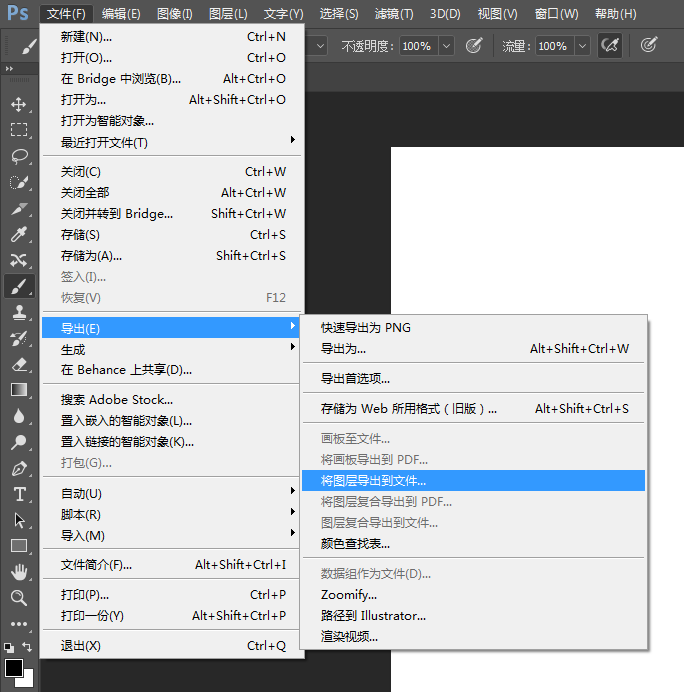Viewport: 684px width, 692px height.
Task: Choose Export Layers to Files (将图层导出到文件)
Action: pyautogui.click(x=473, y=481)
